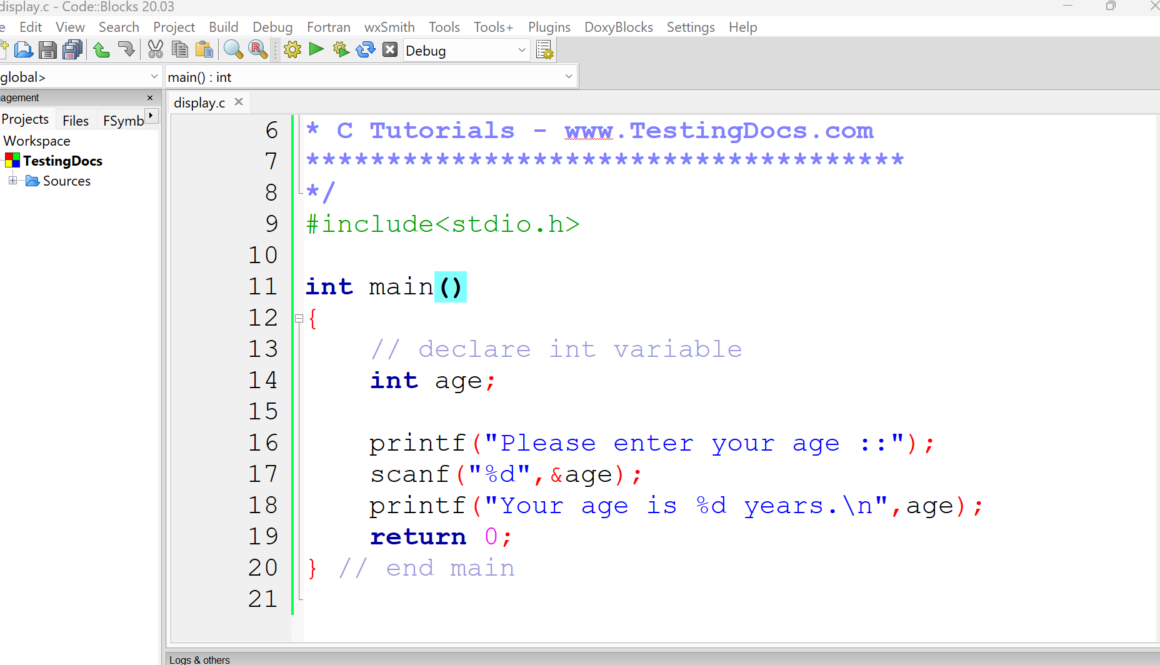
Task: Run the program using green arrow icon
Action: point(316,49)
